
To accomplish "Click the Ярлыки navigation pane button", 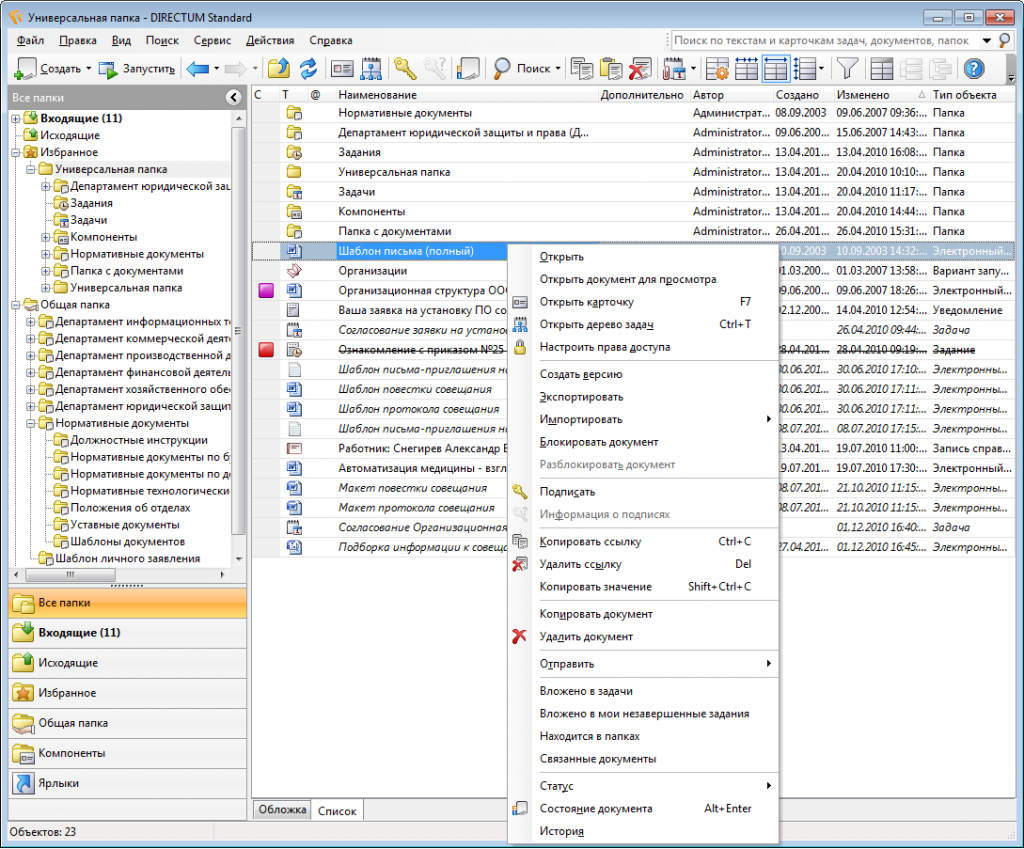I will coord(127,783).
